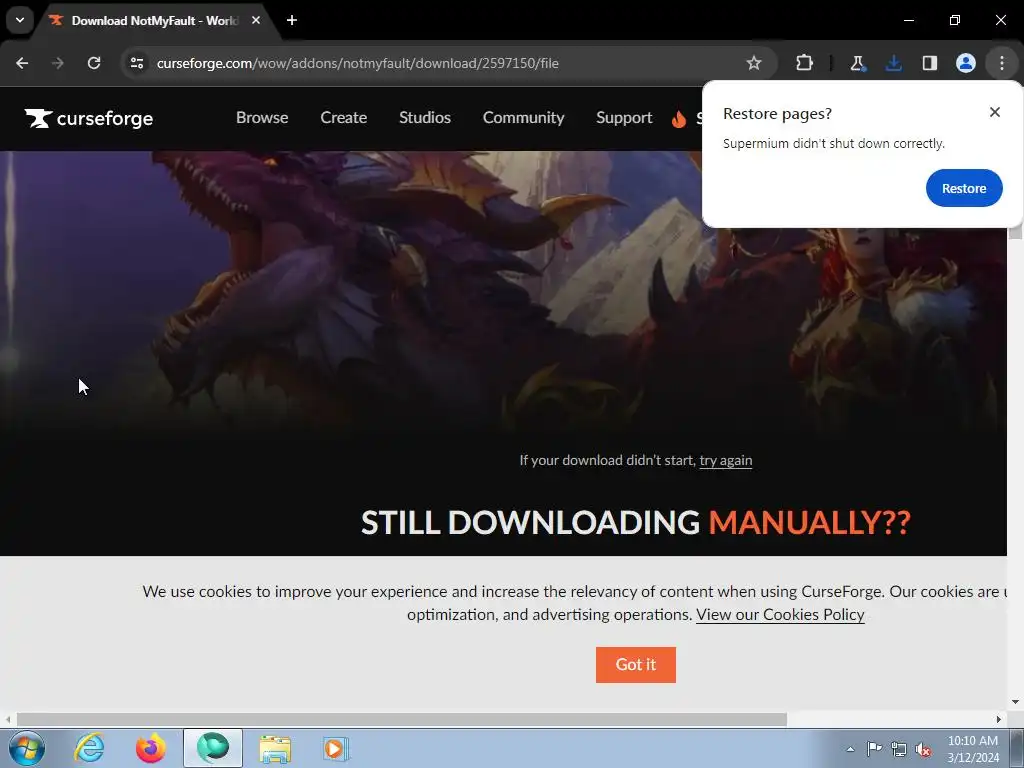Open the taskbar clock and date
Image resolution: width=1024 pixels, height=768 pixels.
972,749
